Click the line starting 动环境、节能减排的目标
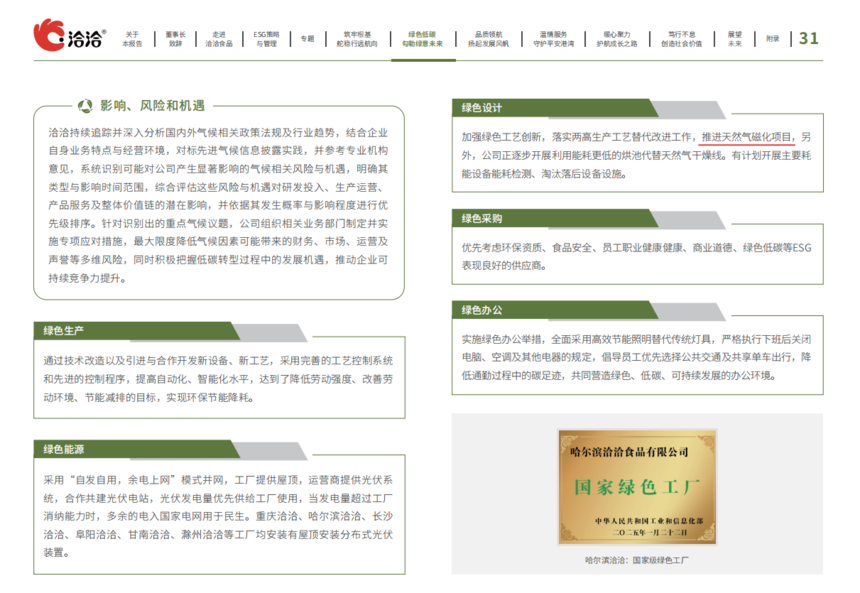The image size is (860, 593). 149,398
